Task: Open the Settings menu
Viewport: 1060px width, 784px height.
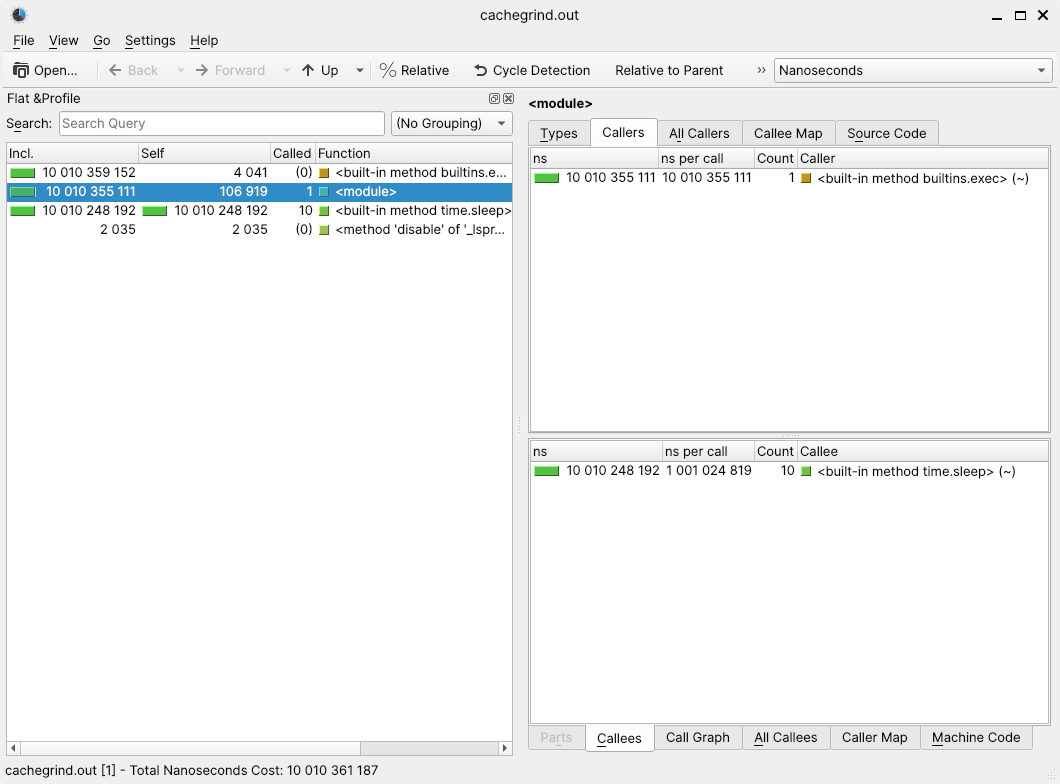Action: 150,41
